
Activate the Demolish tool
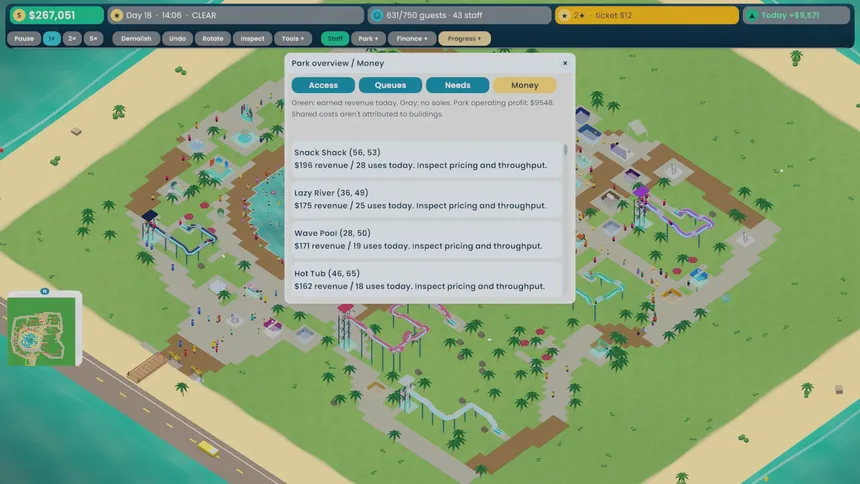(x=136, y=38)
